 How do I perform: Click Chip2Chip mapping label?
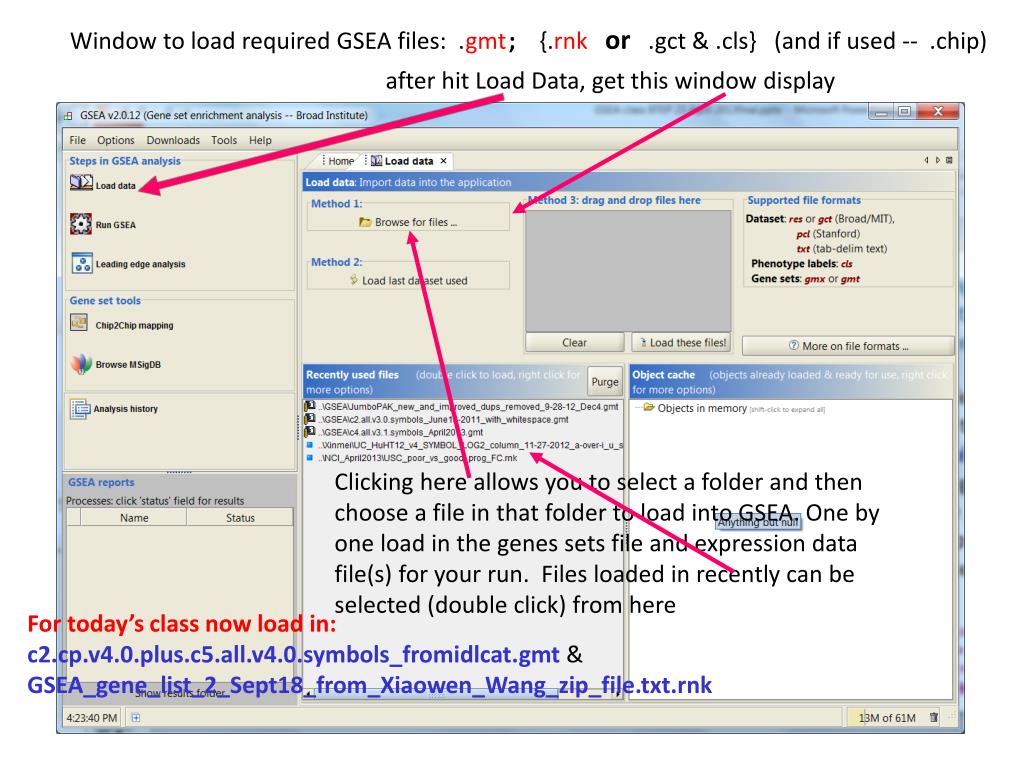tap(135, 325)
